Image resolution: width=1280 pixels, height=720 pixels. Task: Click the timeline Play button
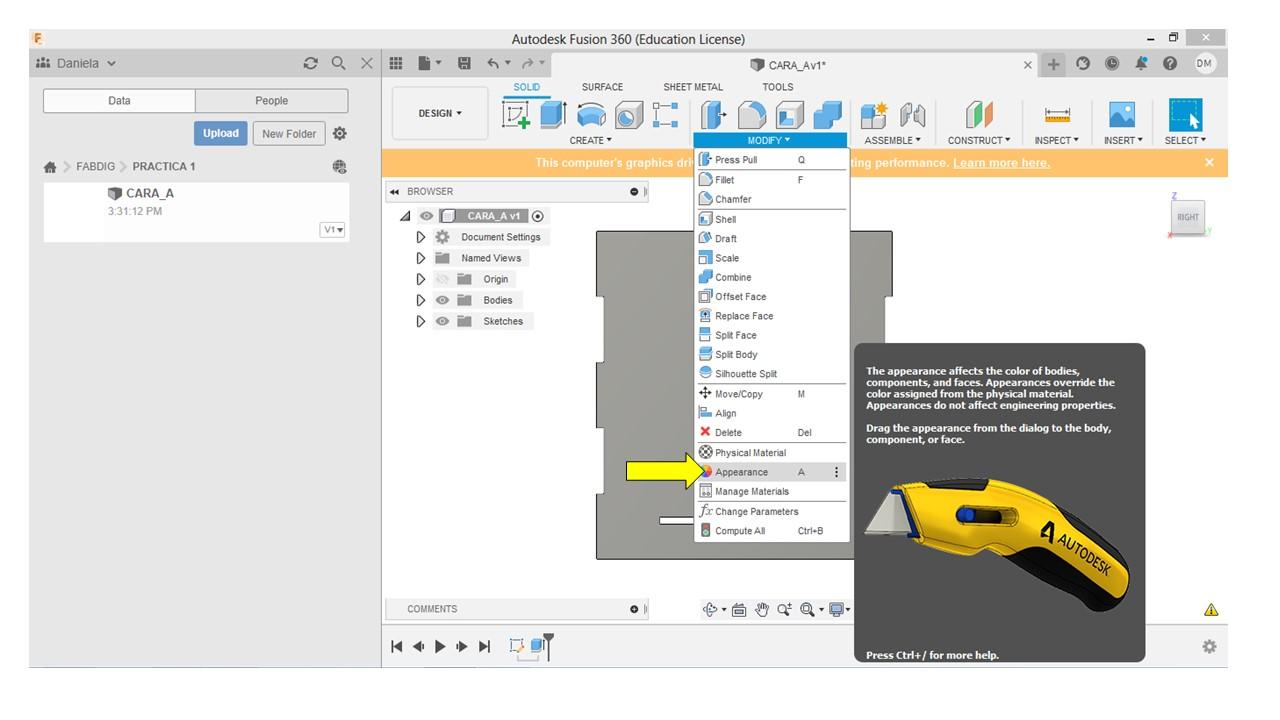[x=440, y=646]
